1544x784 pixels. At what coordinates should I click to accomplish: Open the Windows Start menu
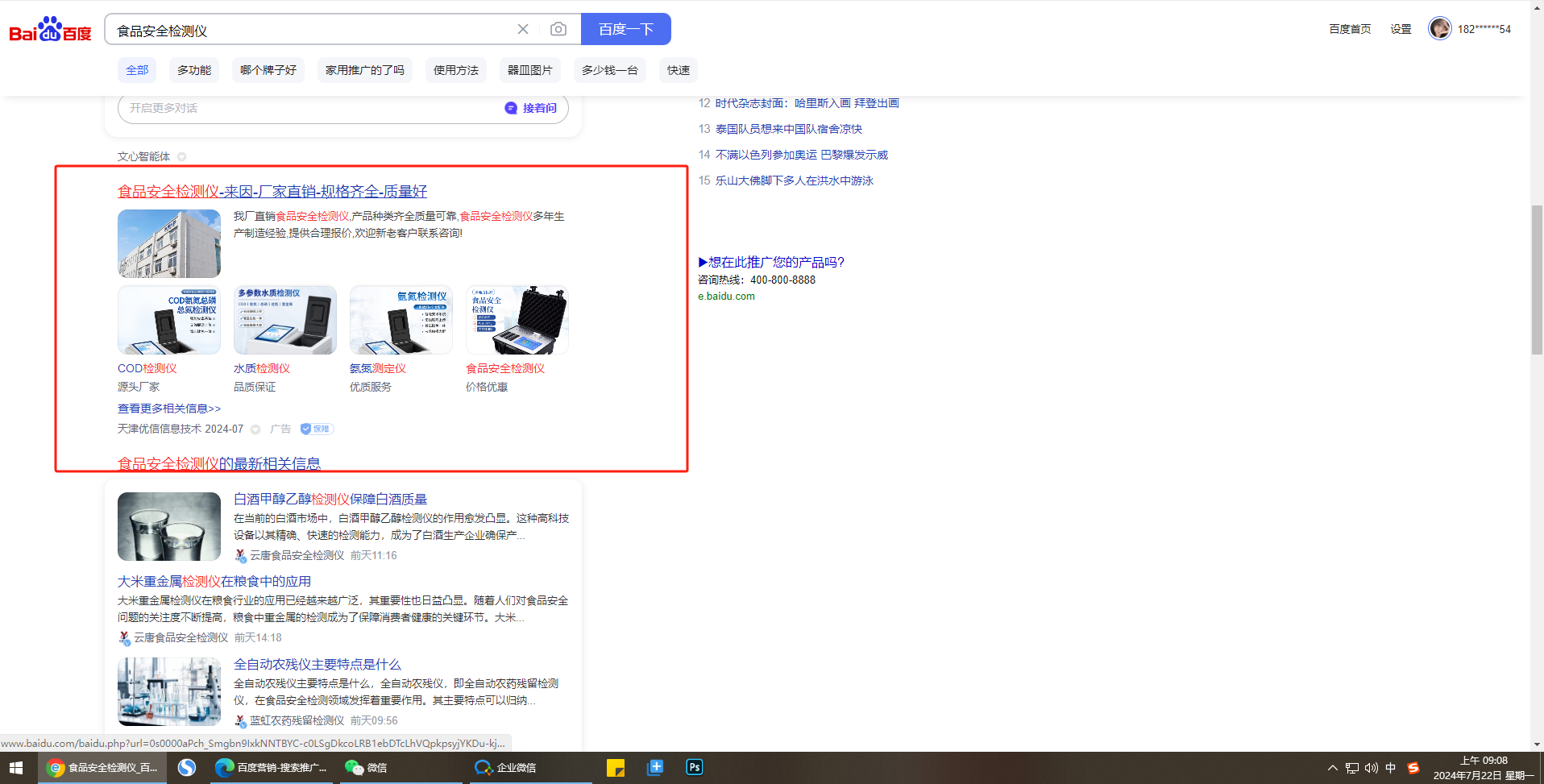point(16,768)
